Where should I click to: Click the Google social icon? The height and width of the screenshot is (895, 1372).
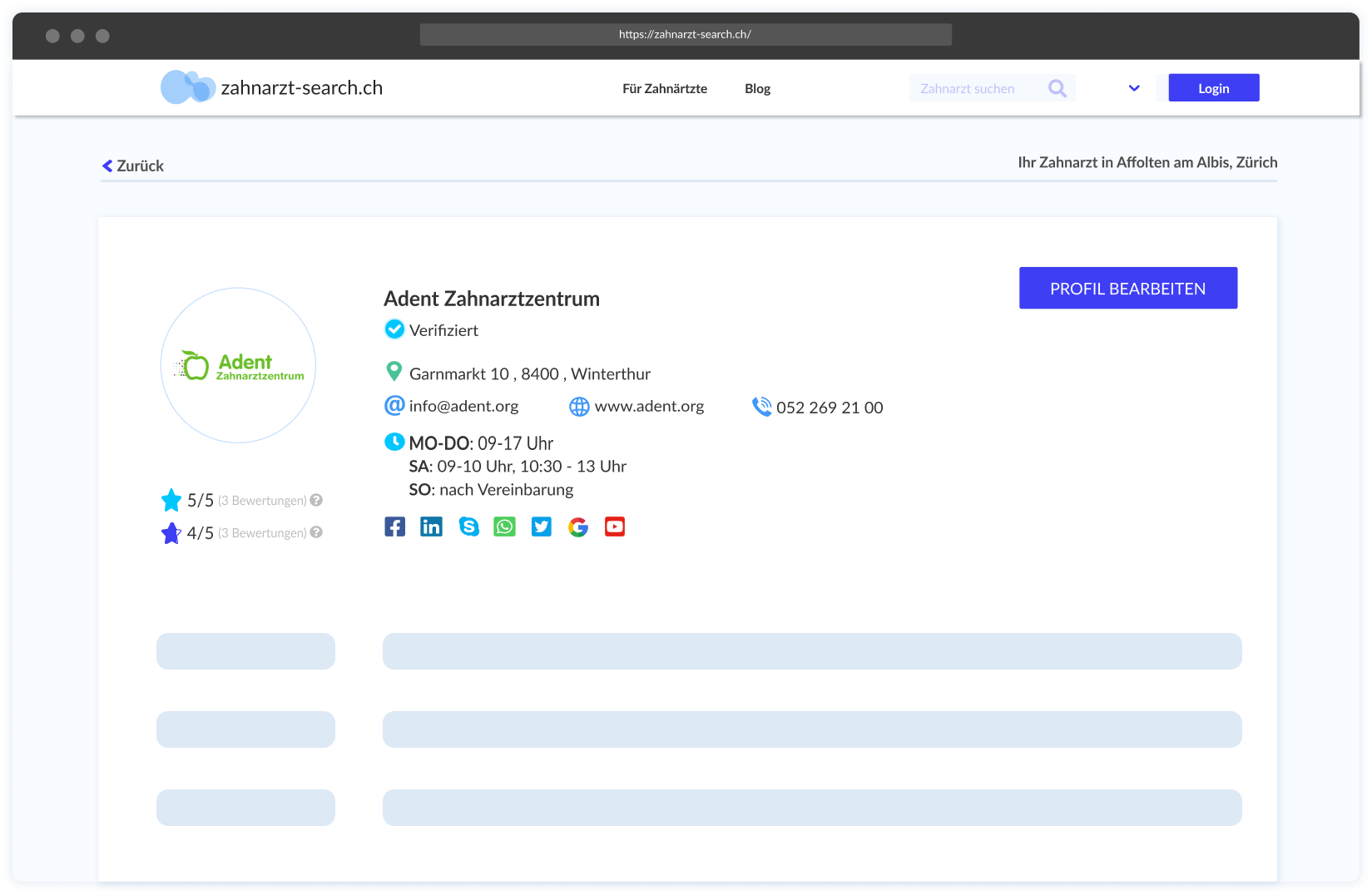tap(578, 527)
